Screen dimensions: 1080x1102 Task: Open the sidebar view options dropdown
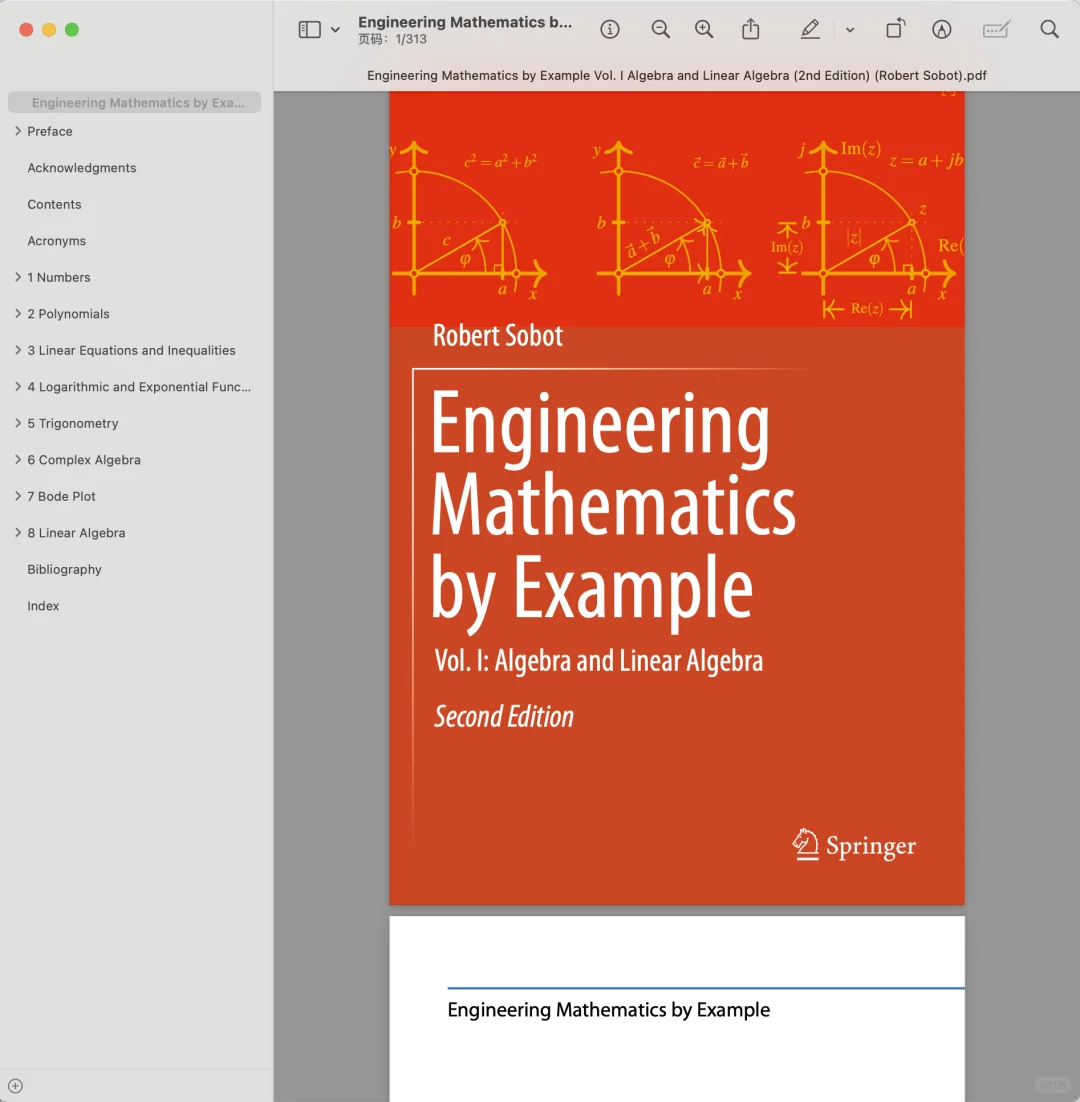tap(335, 30)
